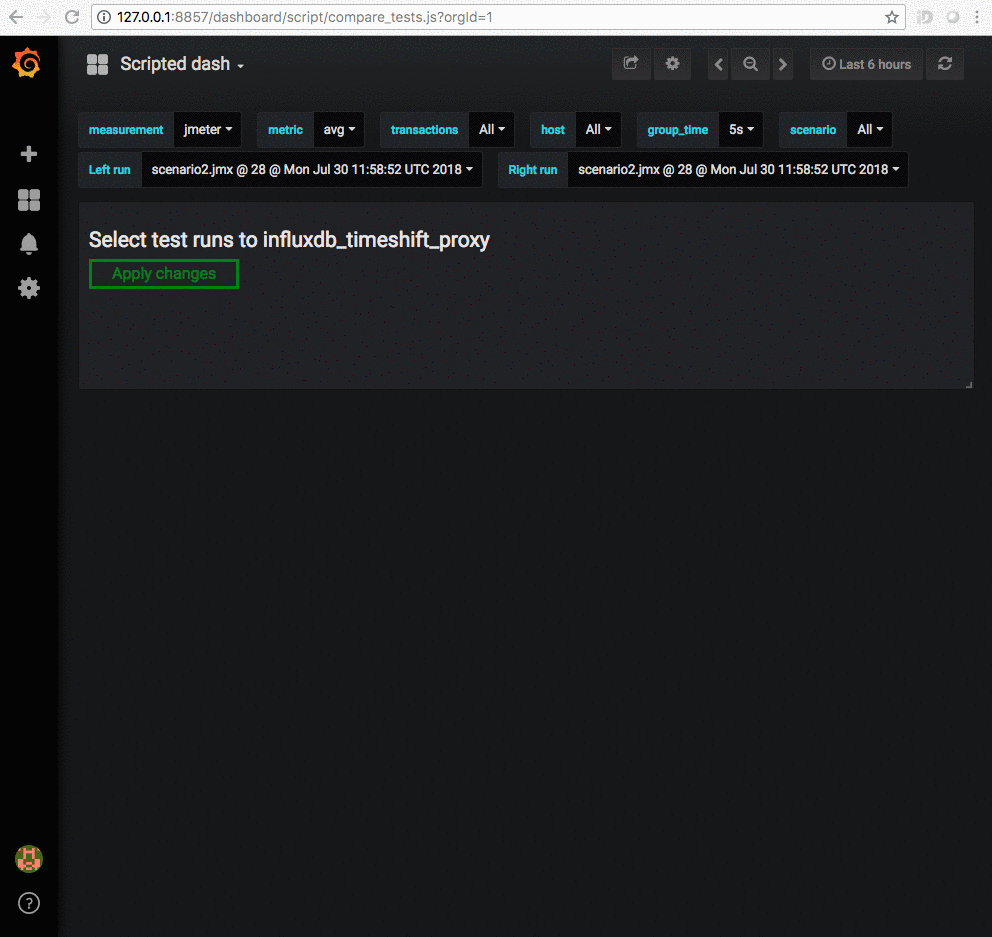Reload the browser page

point(71,17)
